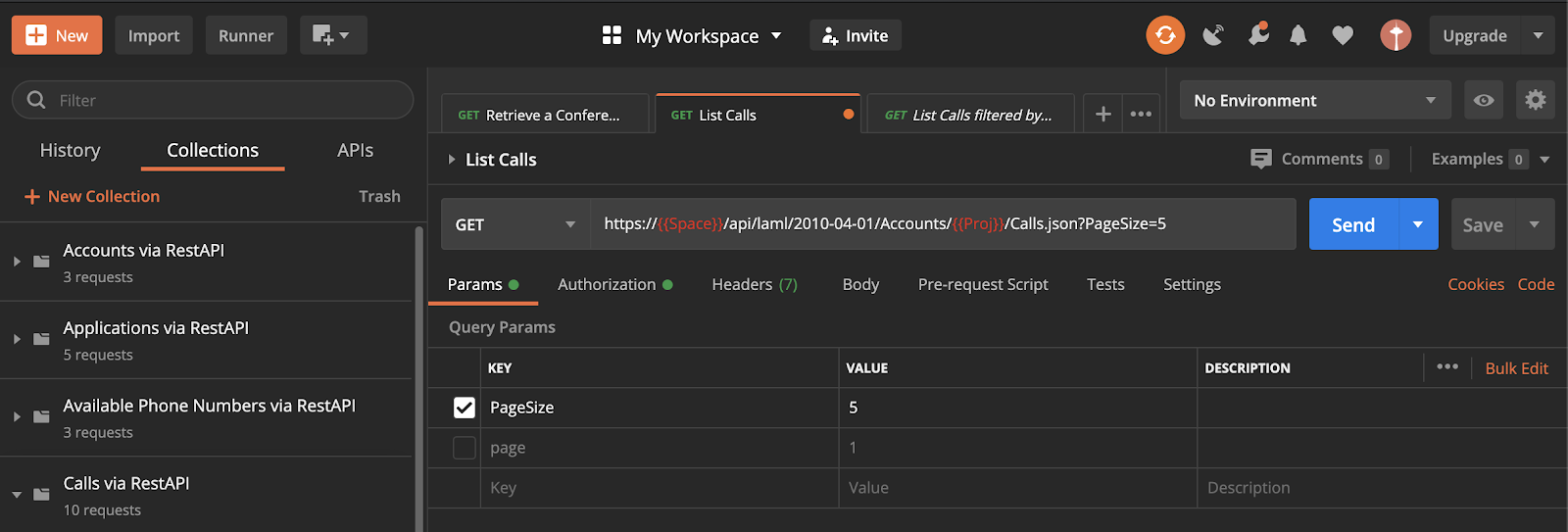Viewport: 1568px width, 532px height.
Task: Open the Headers (7) tab
Action: pos(755,284)
